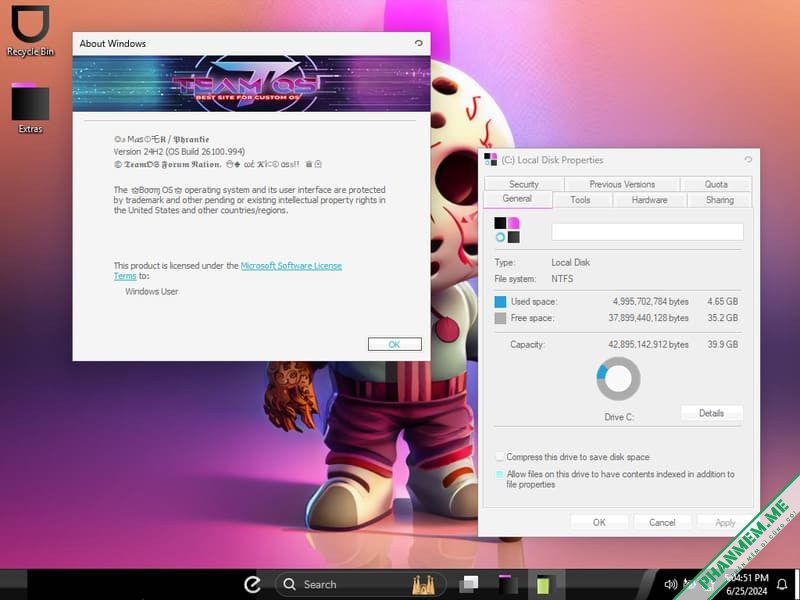
Task: Click the large drive icon beside name field
Action: click(x=507, y=230)
